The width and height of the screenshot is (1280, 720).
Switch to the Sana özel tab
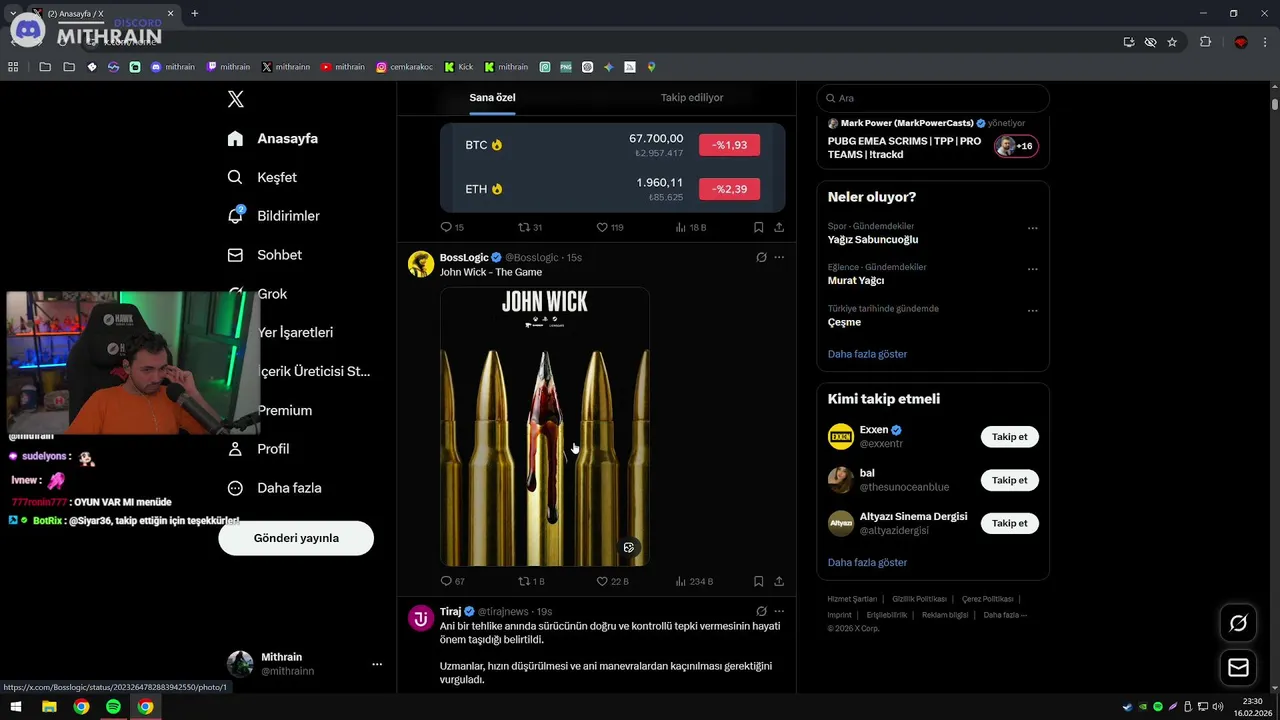[x=492, y=98]
